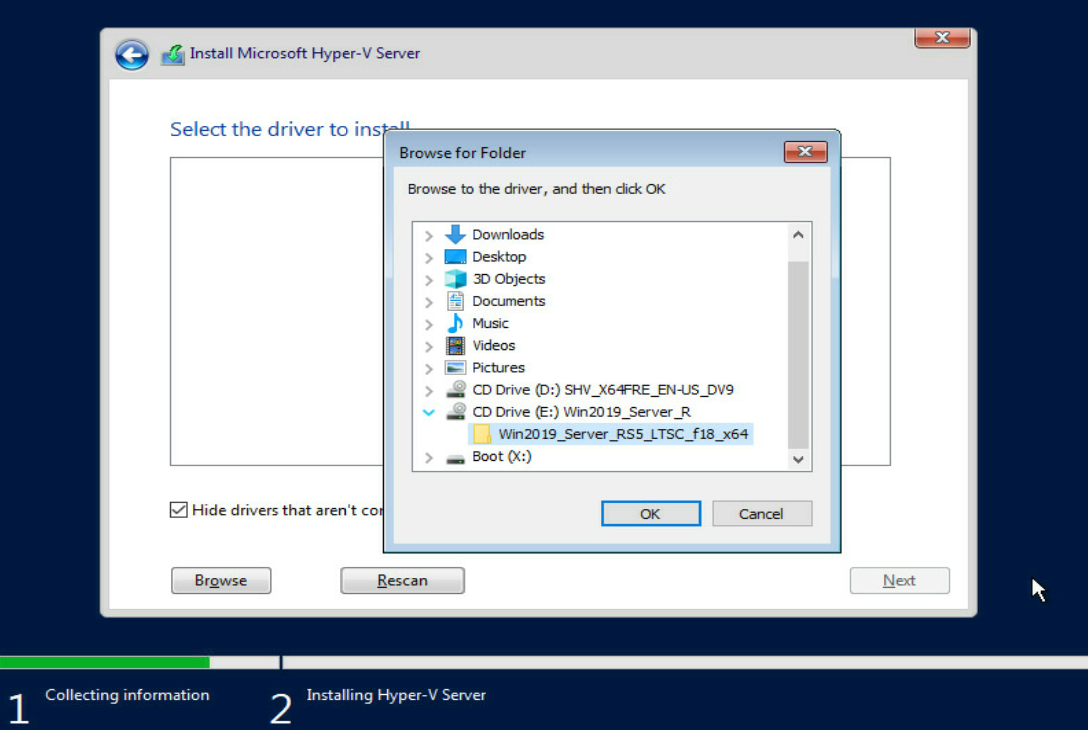Select the Pictures tree label
The height and width of the screenshot is (730, 1088).
click(498, 368)
